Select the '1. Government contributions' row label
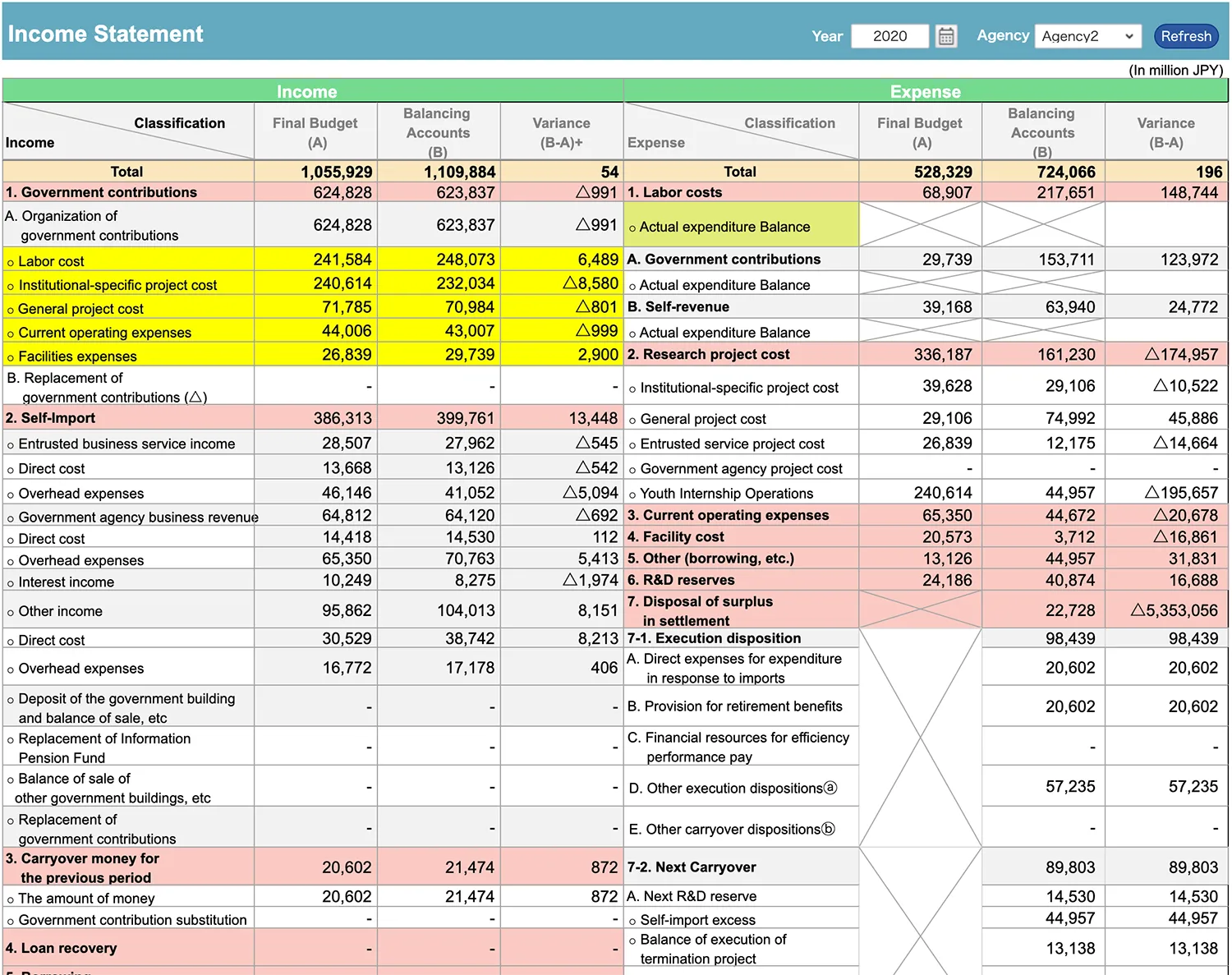Screen dimensions: 1232x975 (101, 192)
